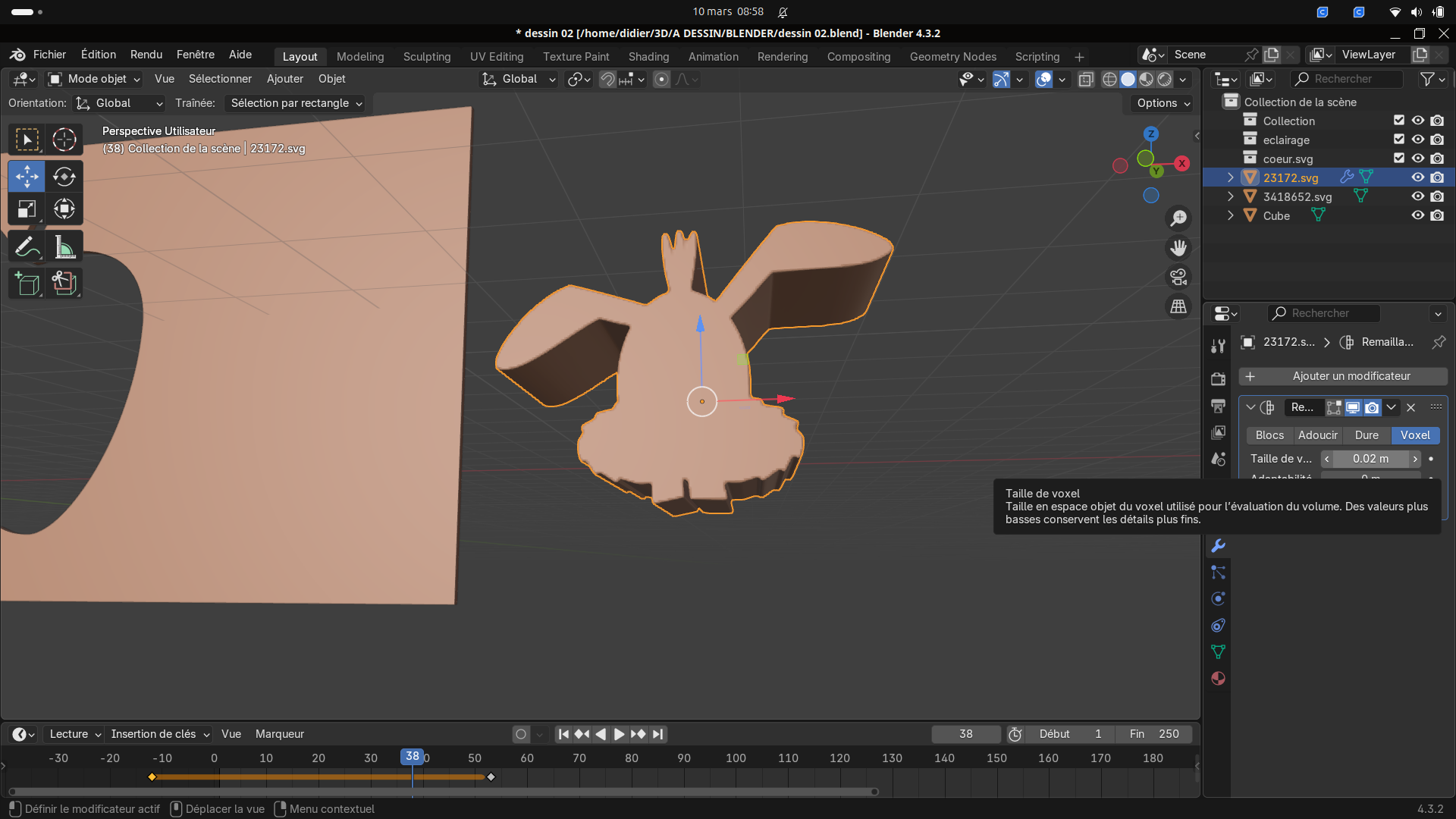
Task: Select the Scale tool in the toolbar
Action: [27, 209]
